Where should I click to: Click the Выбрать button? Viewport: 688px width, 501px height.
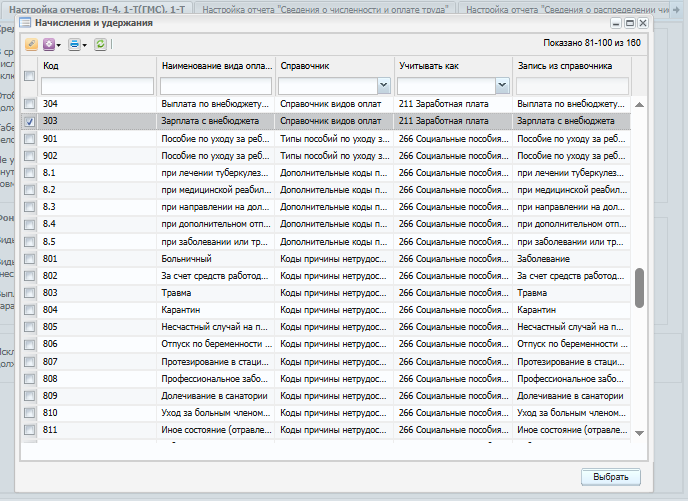point(611,477)
